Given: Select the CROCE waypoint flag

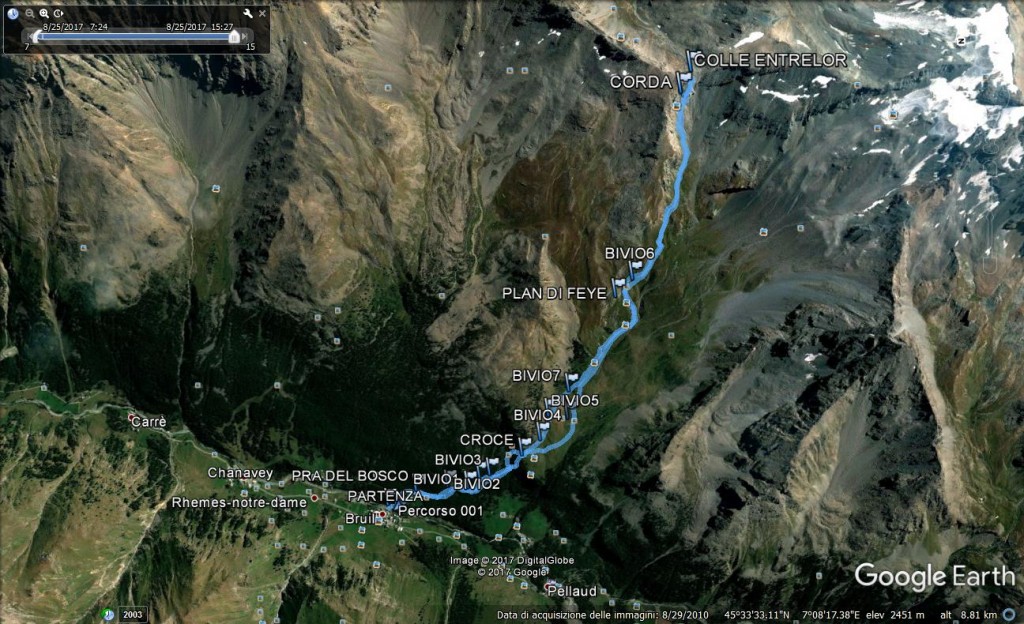Looking at the screenshot, I should click(x=524, y=446).
